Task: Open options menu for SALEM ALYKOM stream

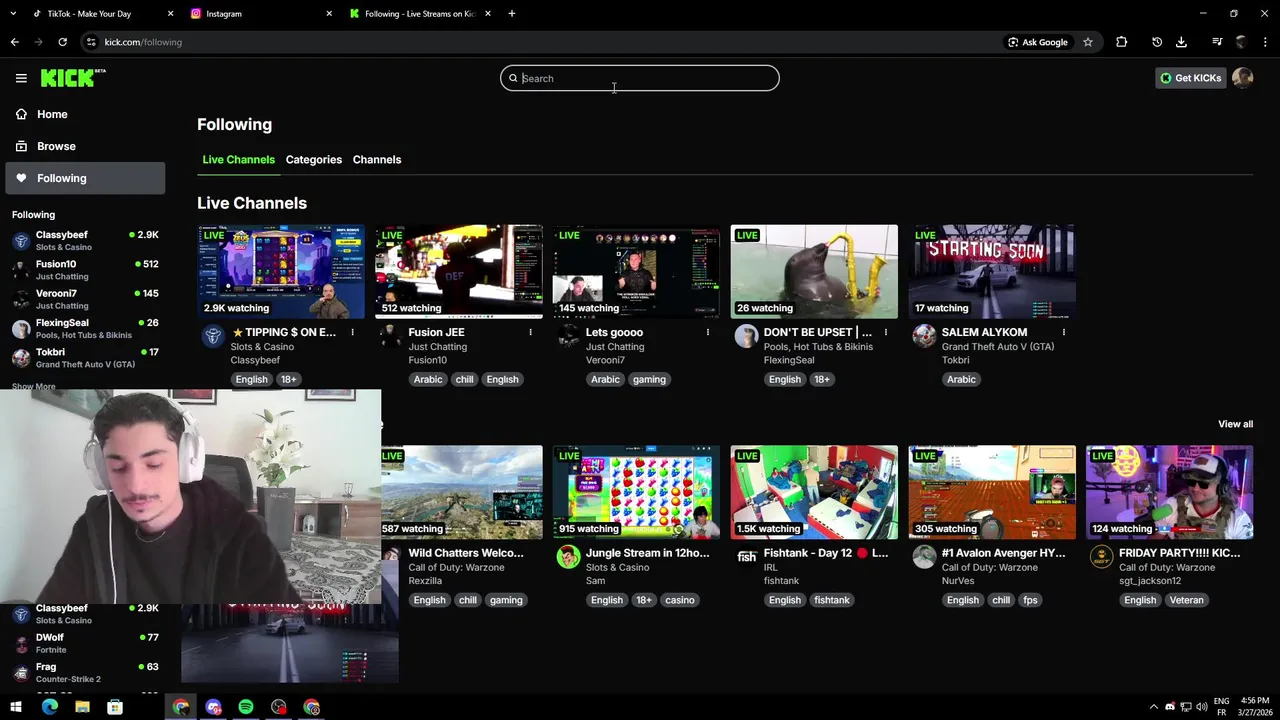Action: pyautogui.click(x=1064, y=332)
